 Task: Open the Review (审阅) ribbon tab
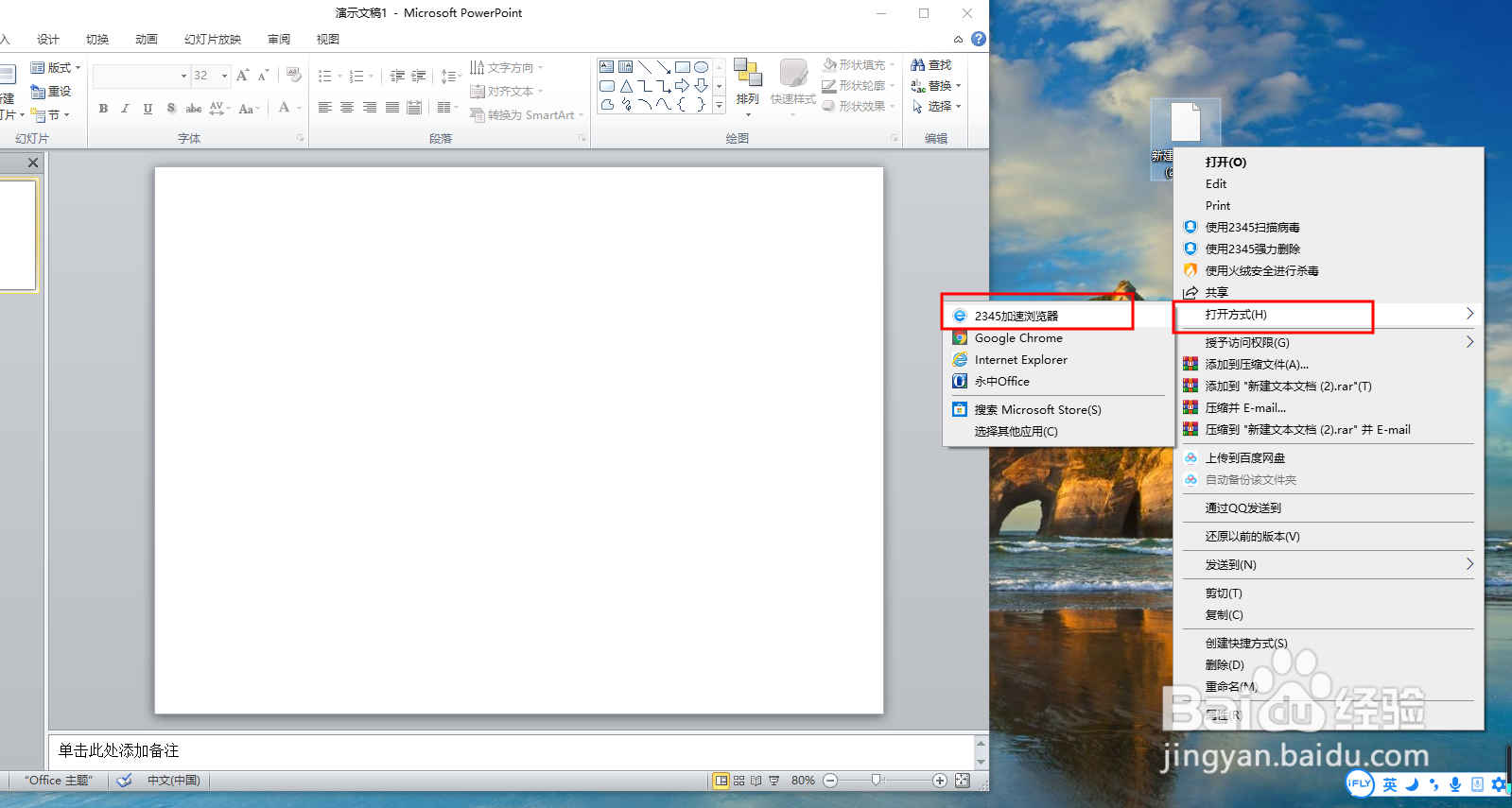pyautogui.click(x=279, y=40)
